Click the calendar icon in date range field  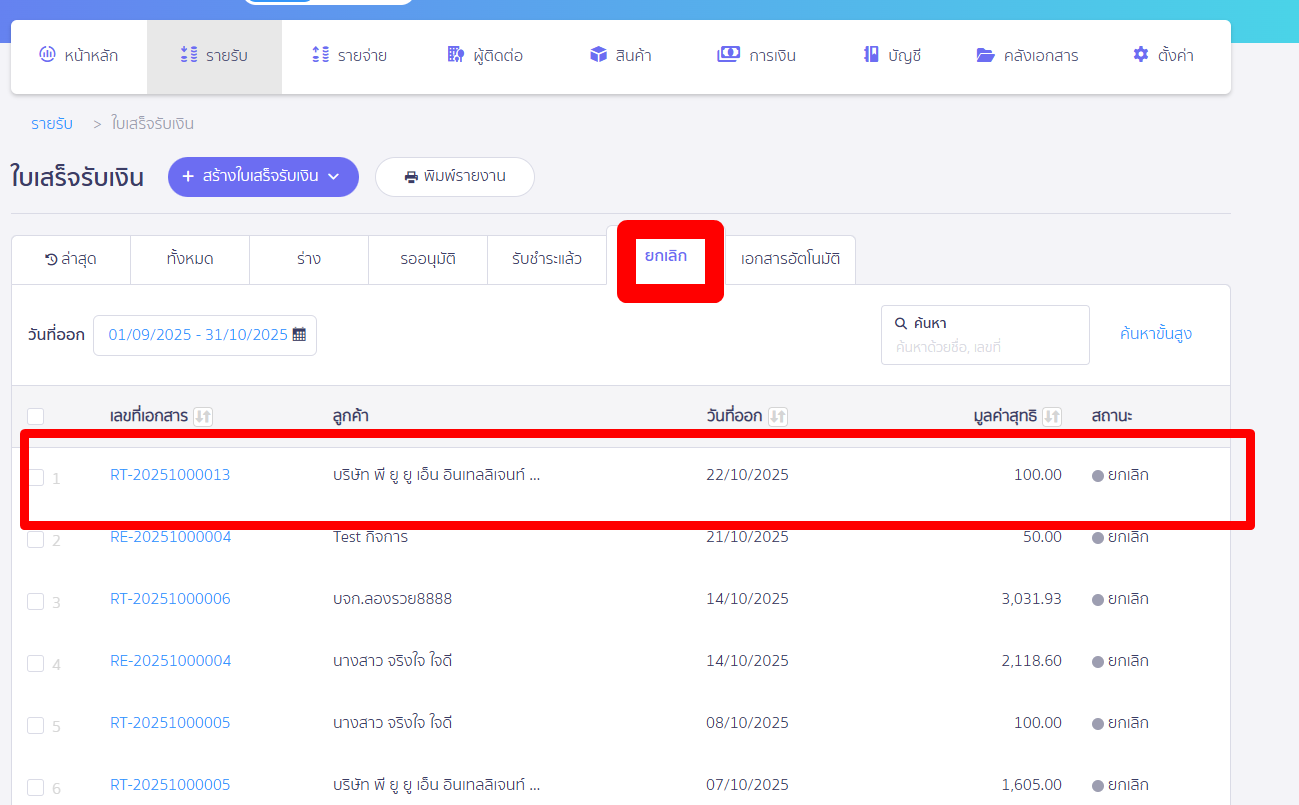pos(299,335)
